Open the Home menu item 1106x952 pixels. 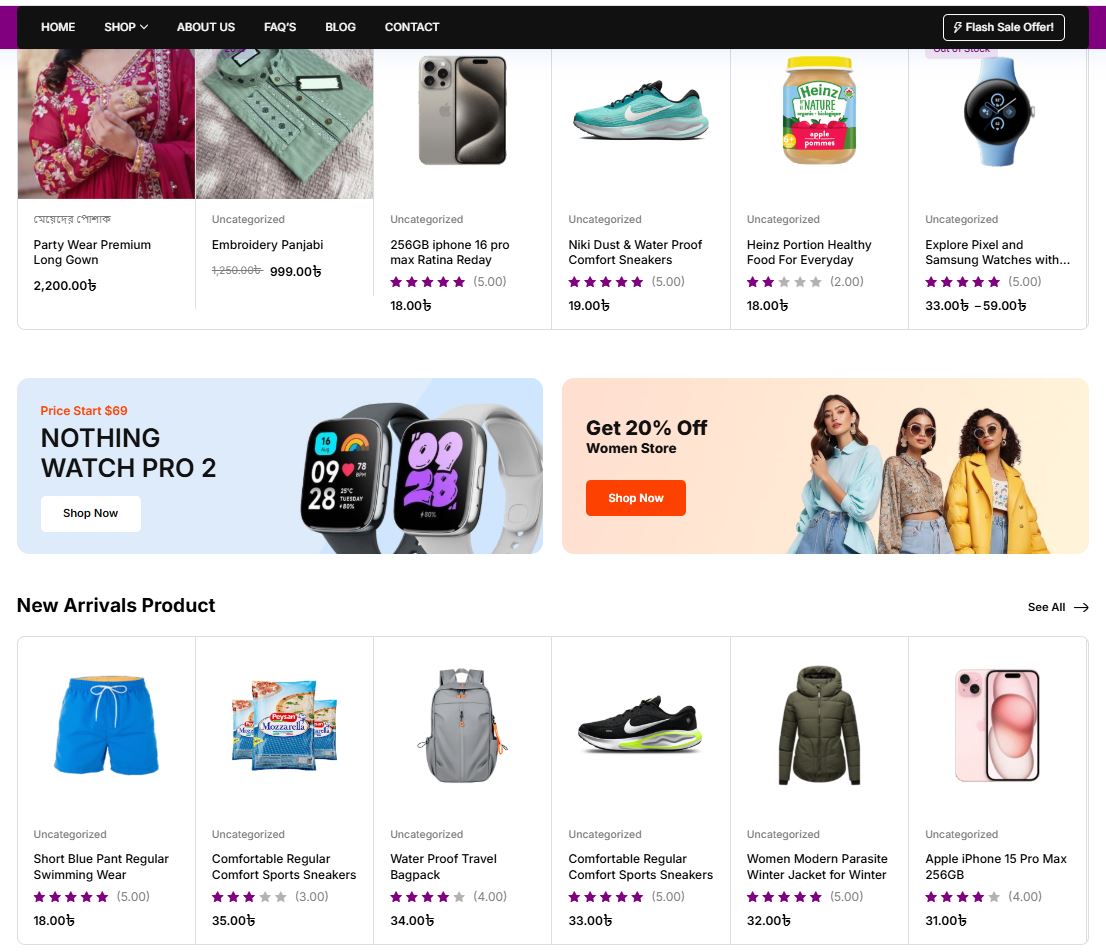pos(58,27)
